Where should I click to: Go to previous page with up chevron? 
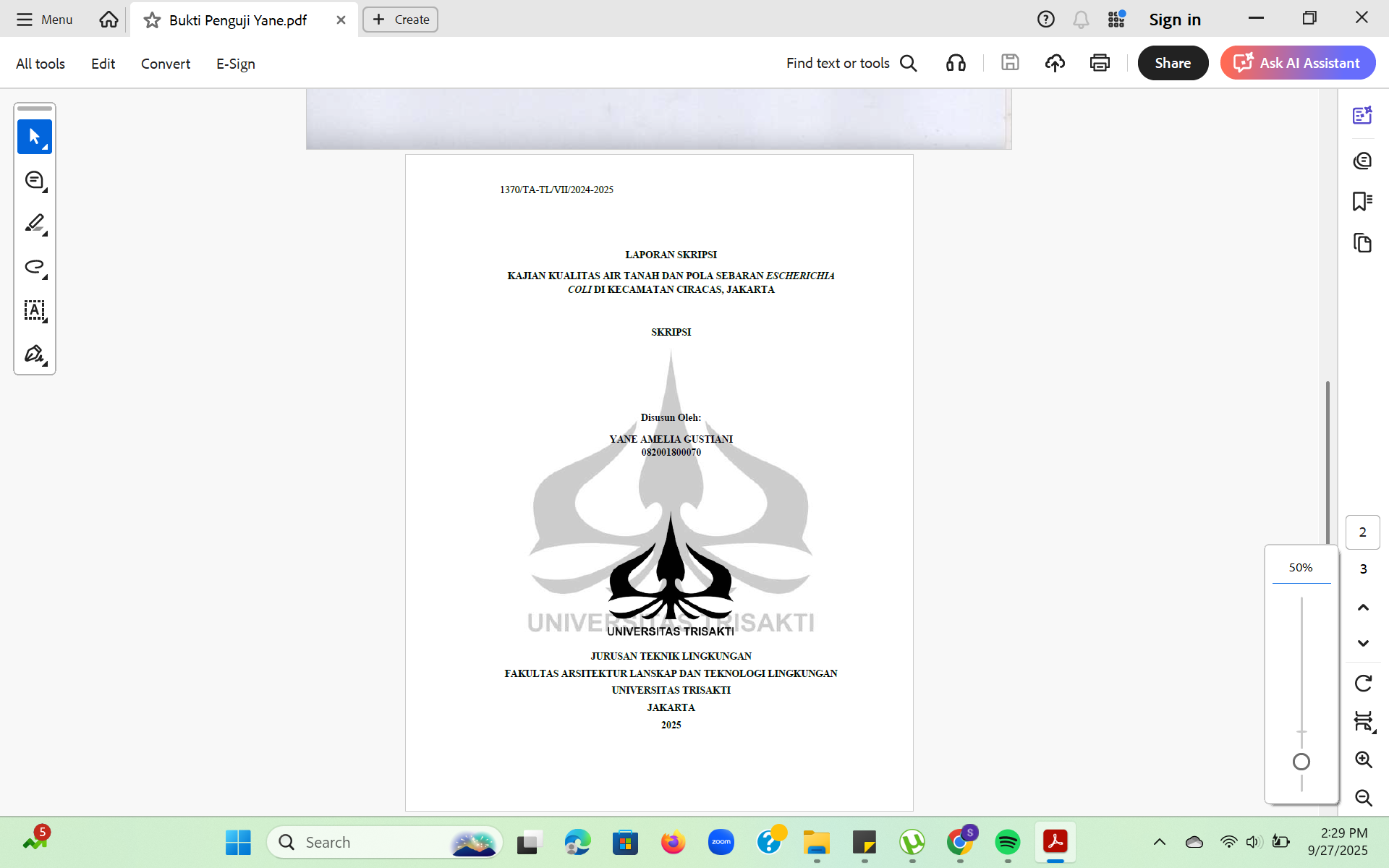1363,608
